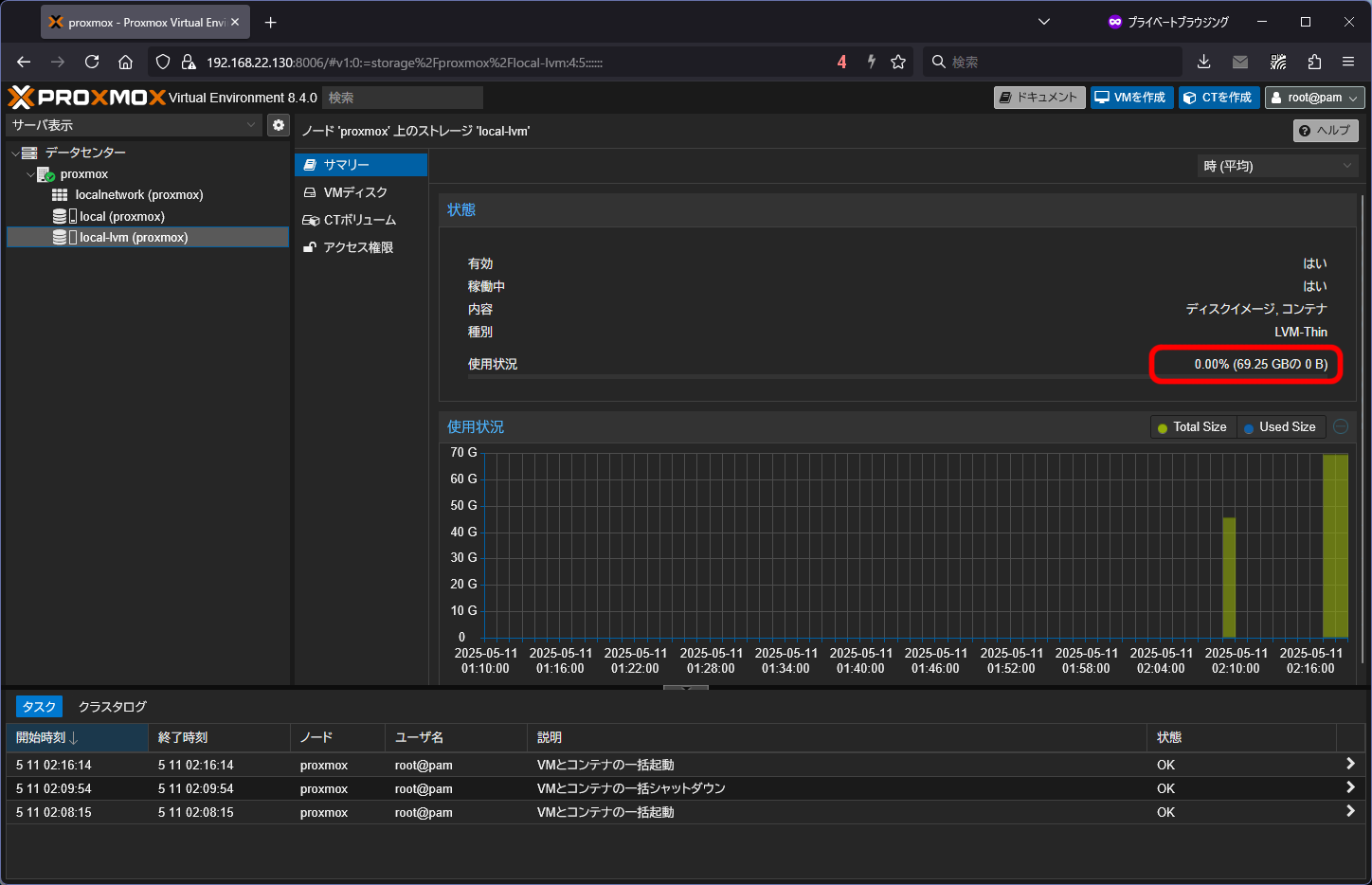Open browser home page icon
Viewport: 1372px width, 885px height.
125,62
